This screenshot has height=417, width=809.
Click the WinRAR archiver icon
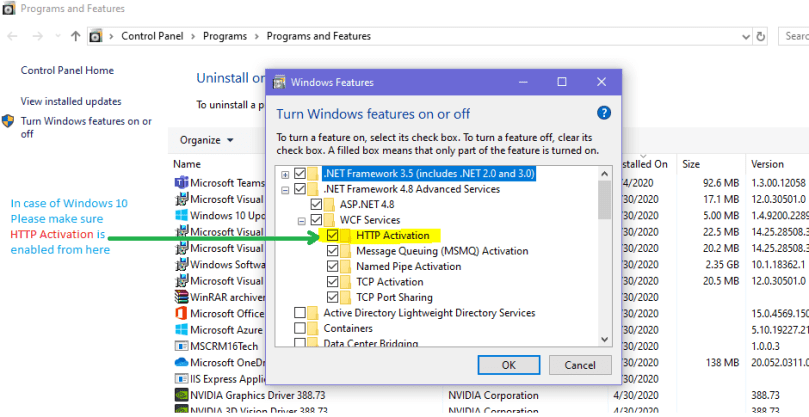click(x=181, y=297)
